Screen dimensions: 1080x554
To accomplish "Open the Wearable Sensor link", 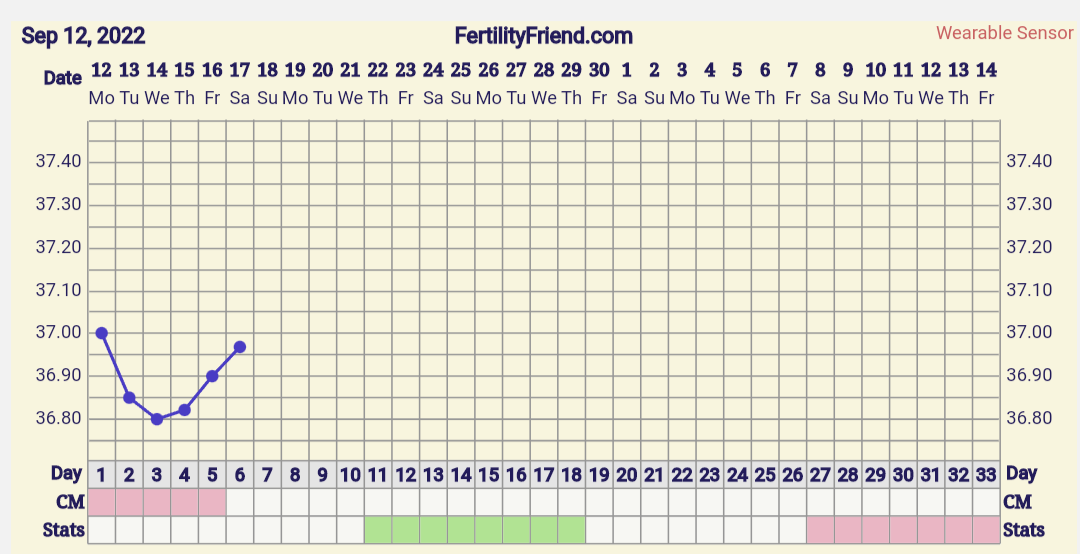I will tap(1004, 33).
